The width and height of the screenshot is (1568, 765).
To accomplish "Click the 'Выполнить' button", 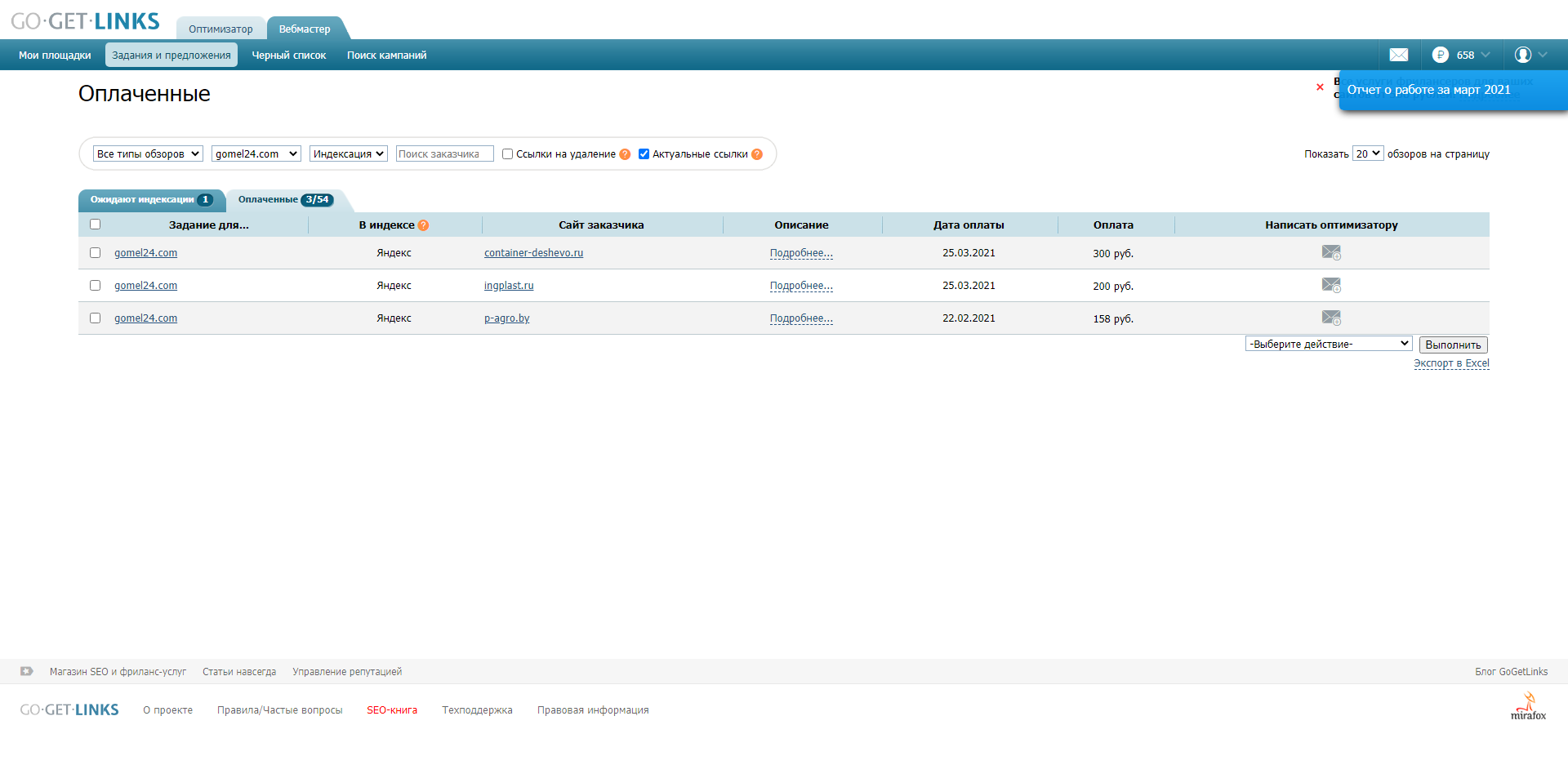I will 1453,345.
